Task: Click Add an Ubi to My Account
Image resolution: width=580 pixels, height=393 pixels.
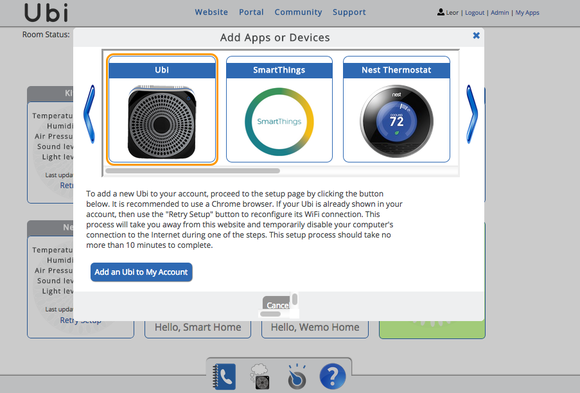Action: [x=141, y=272]
